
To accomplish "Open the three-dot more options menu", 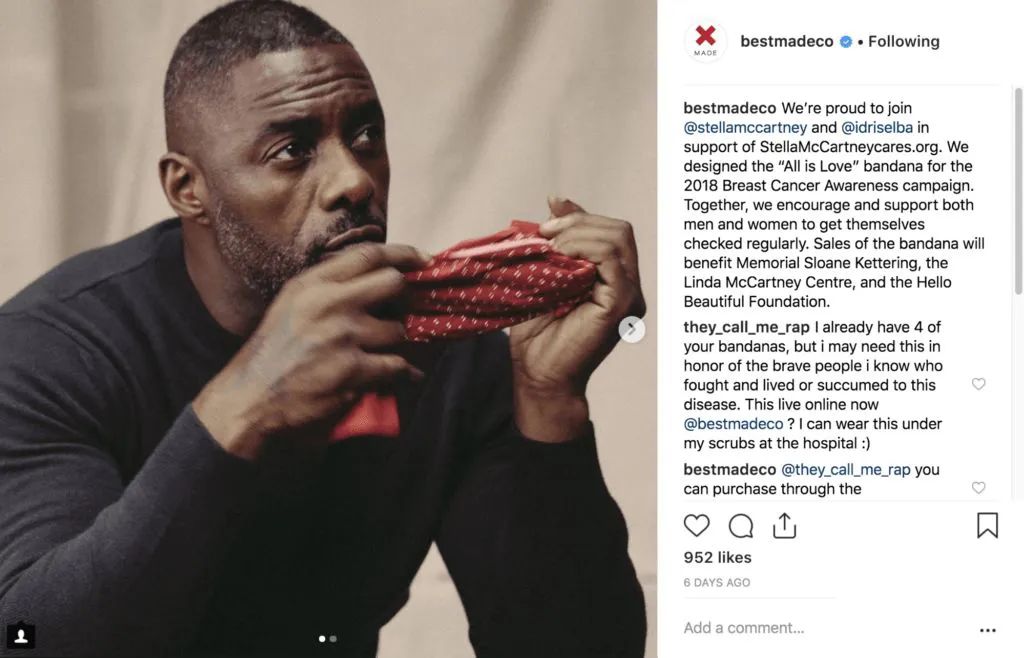I will (x=987, y=630).
